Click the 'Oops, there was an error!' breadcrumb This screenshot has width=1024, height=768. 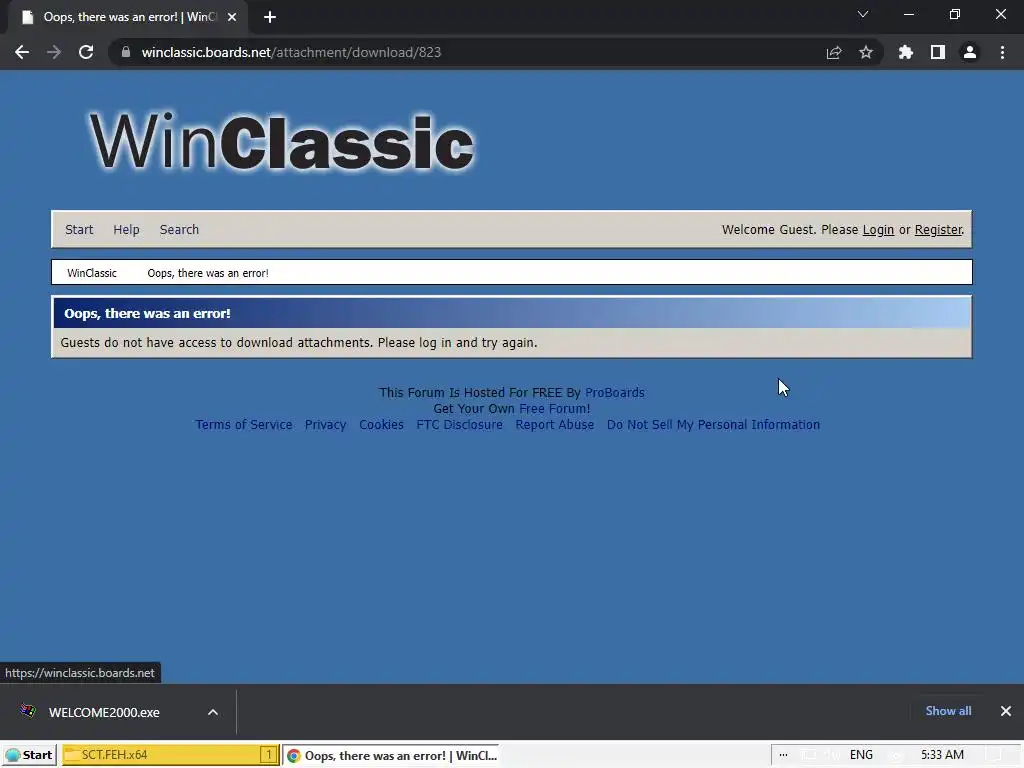208,273
